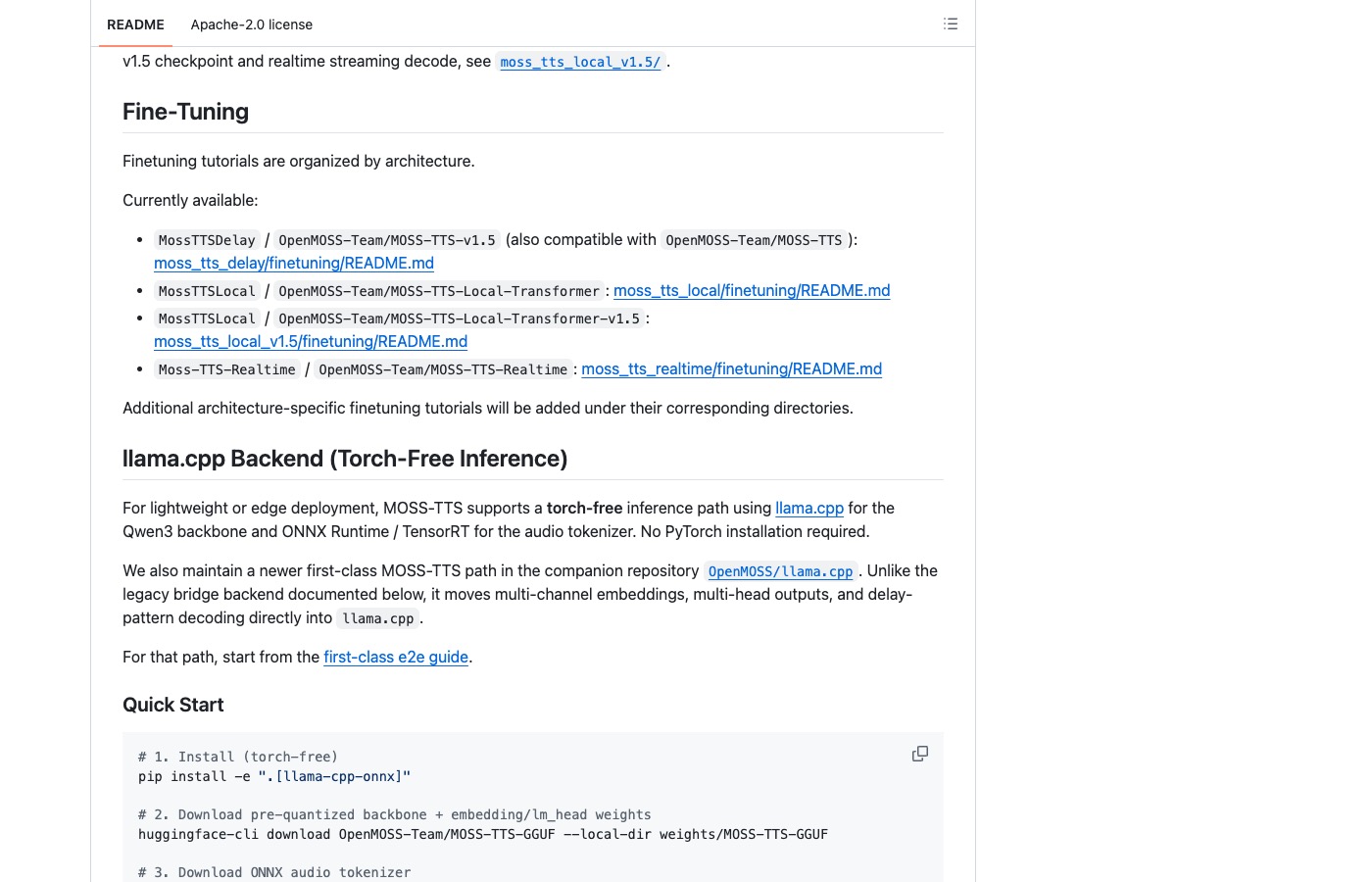1372x882 pixels.
Task: Open moss_tts_realtime/finetuning/README.md link
Action: pyautogui.click(x=731, y=368)
